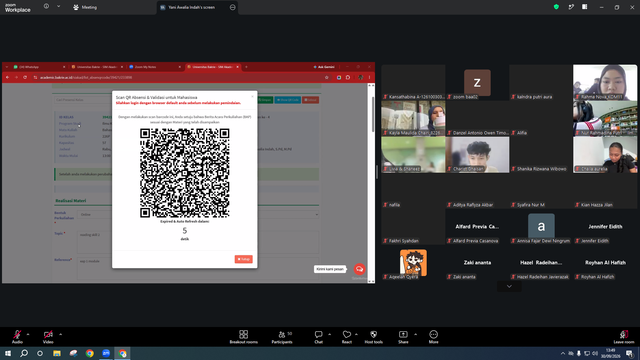Expand the React options arrow
The image size is (640, 360).
(x=356, y=334)
